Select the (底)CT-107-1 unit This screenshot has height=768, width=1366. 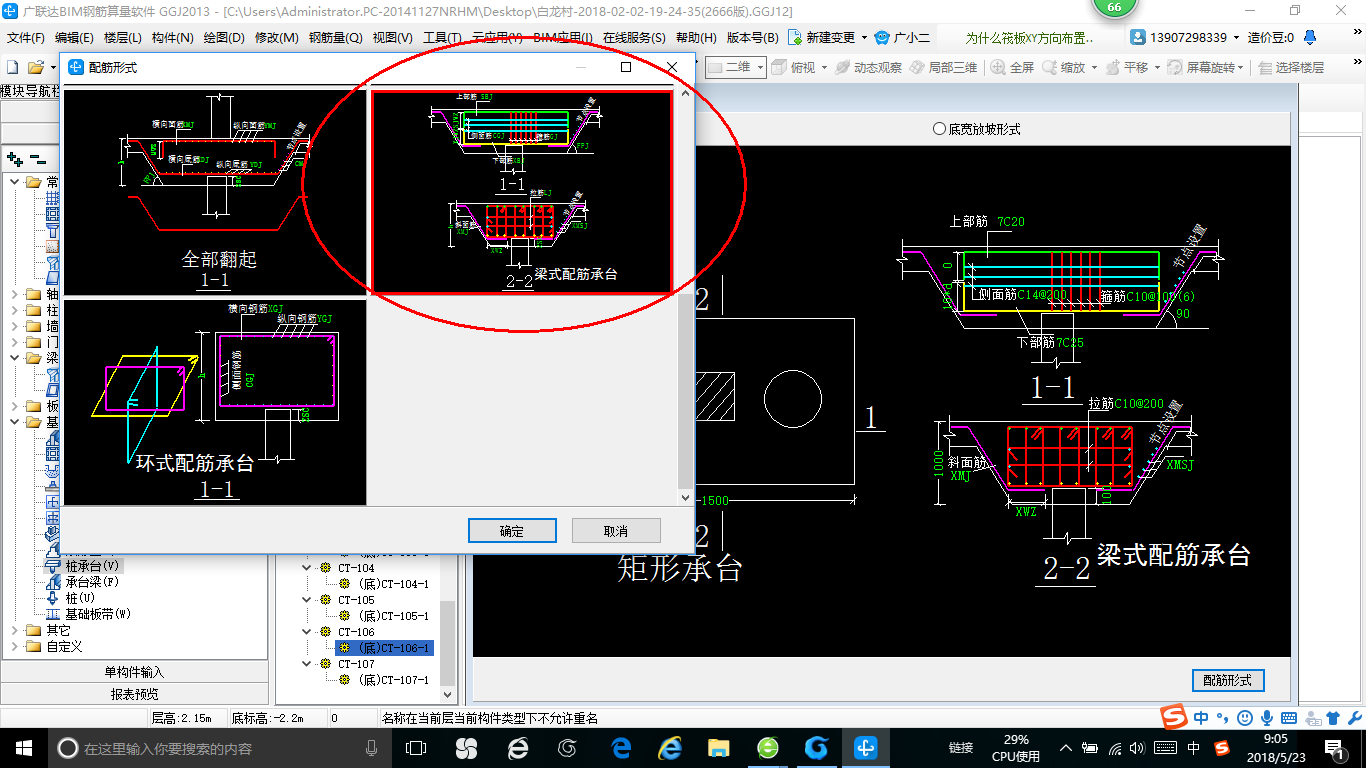click(393, 680)
